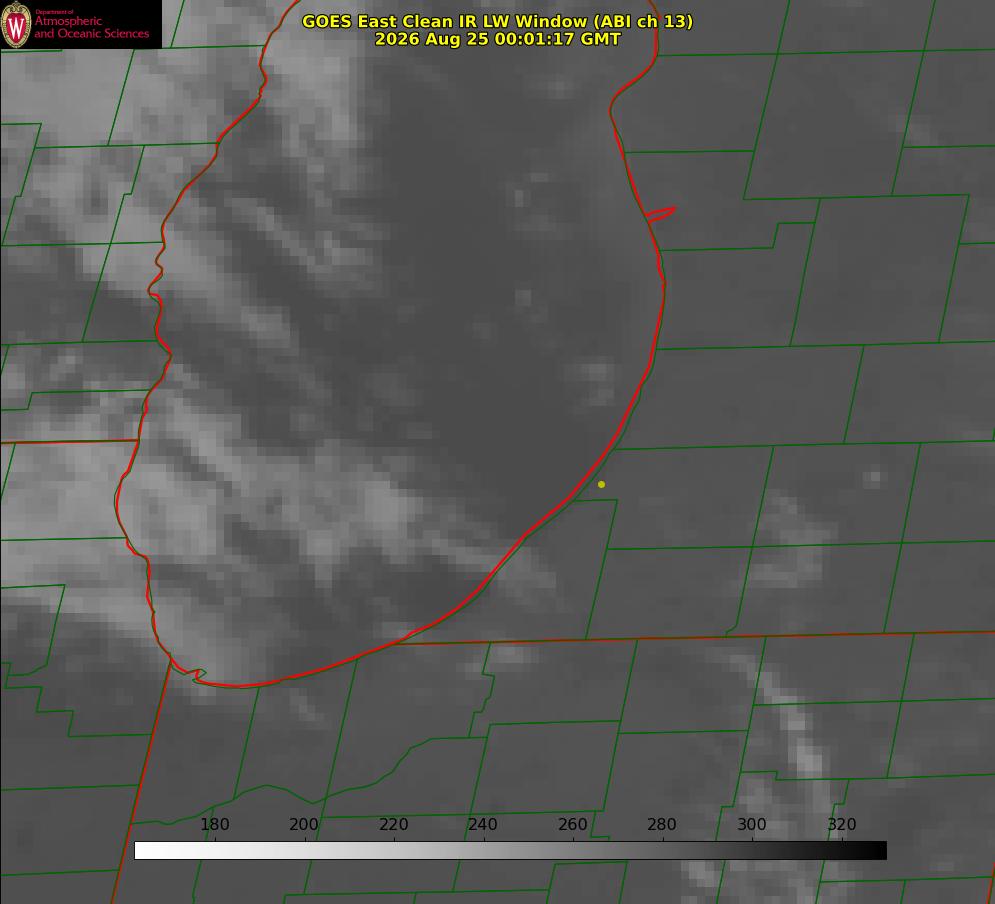Click the isolated bright pixel east of yellow dot
This screenshot has height=904, width=995.
pos(874,476)
